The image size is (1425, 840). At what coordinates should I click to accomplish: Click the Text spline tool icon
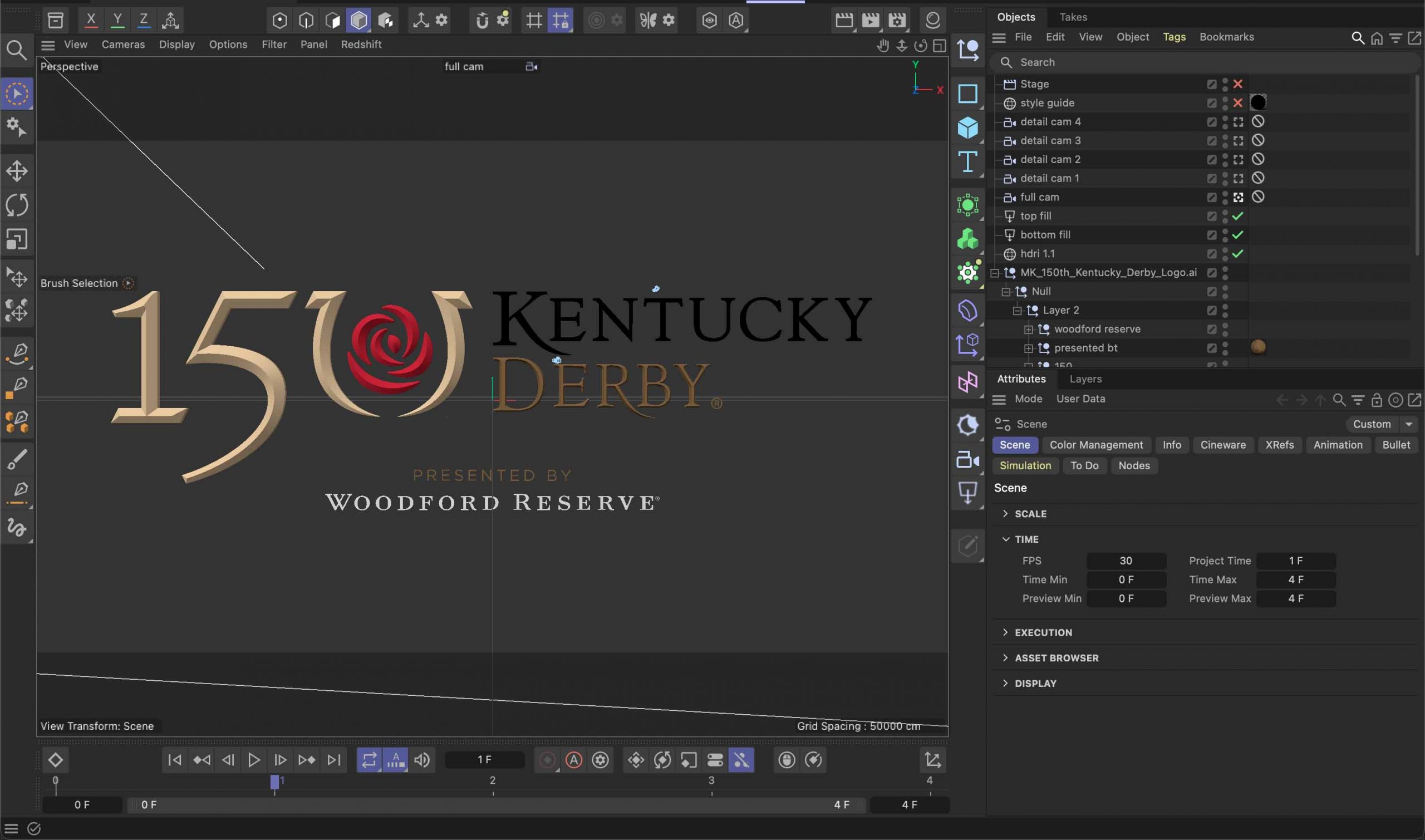967,162
